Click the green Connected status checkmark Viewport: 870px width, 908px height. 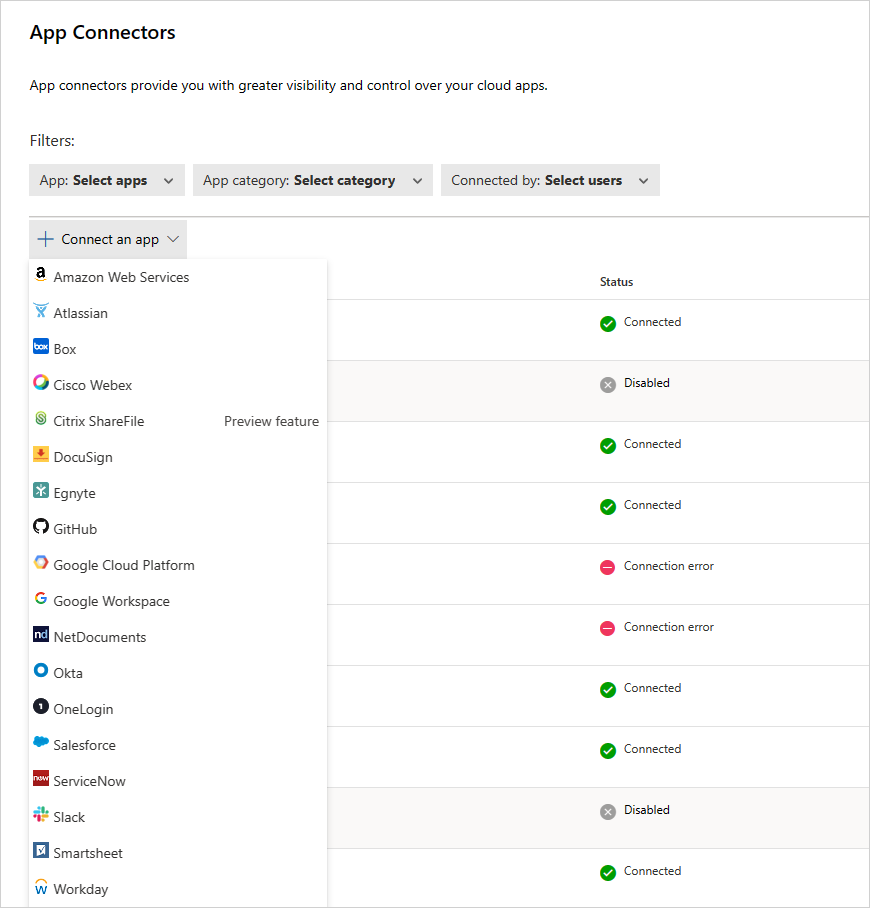click(608, 322)
